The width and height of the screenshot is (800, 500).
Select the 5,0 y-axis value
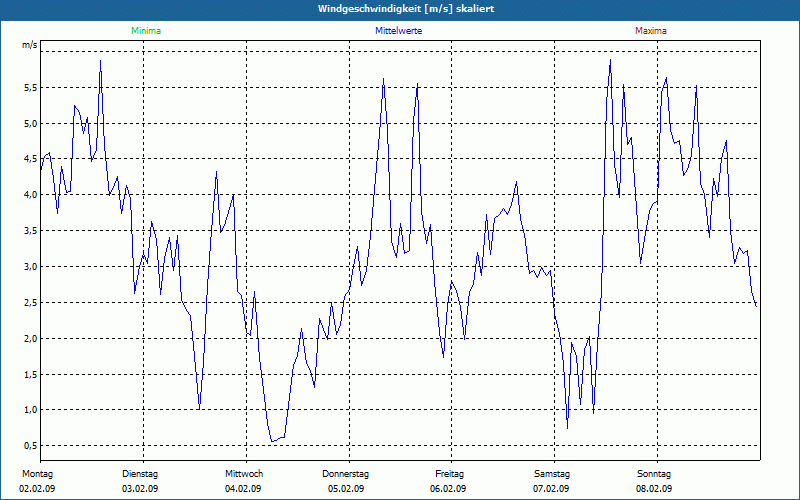coord(30,123)
